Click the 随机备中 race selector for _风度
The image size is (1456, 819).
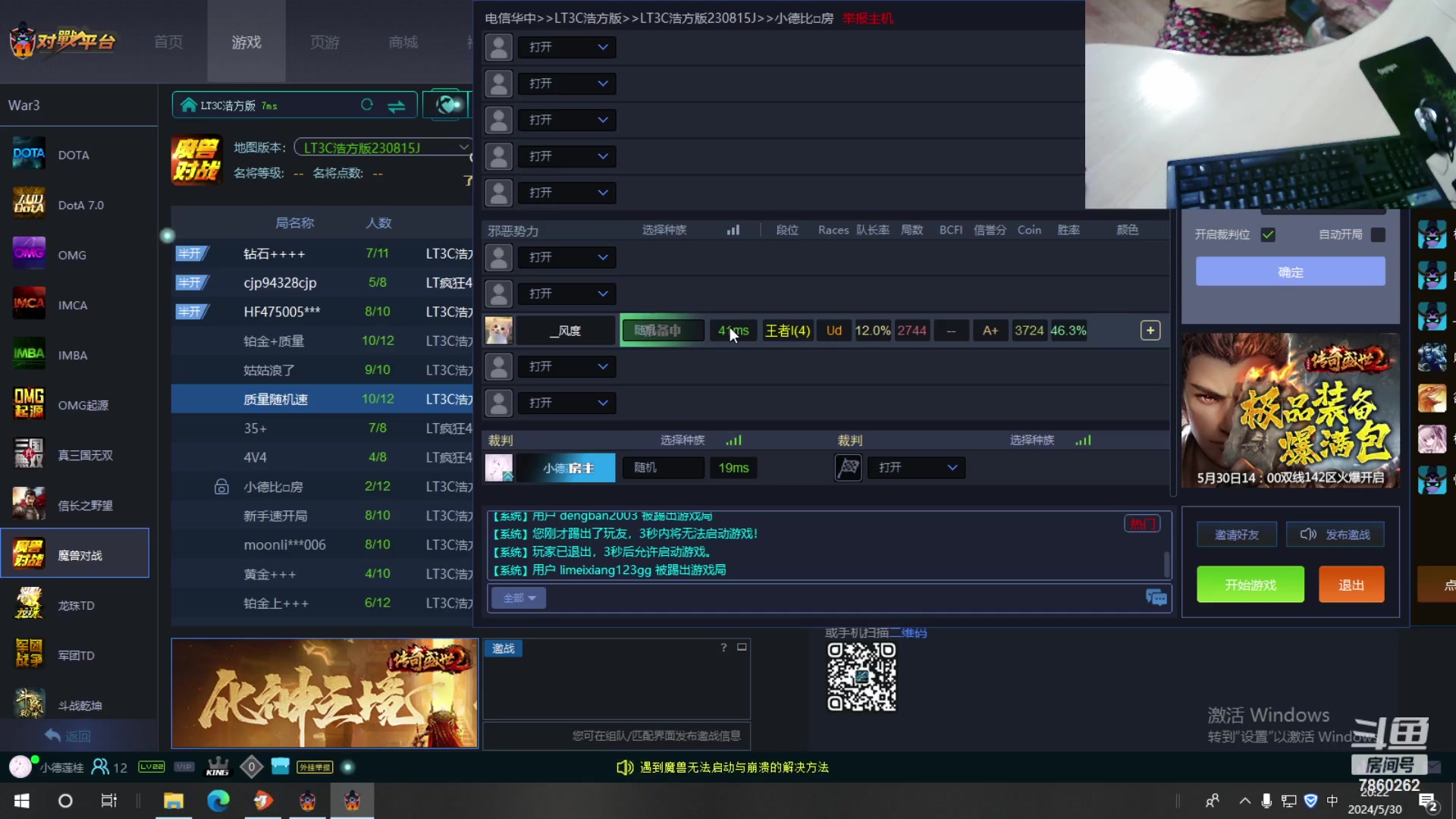point(662,331)
